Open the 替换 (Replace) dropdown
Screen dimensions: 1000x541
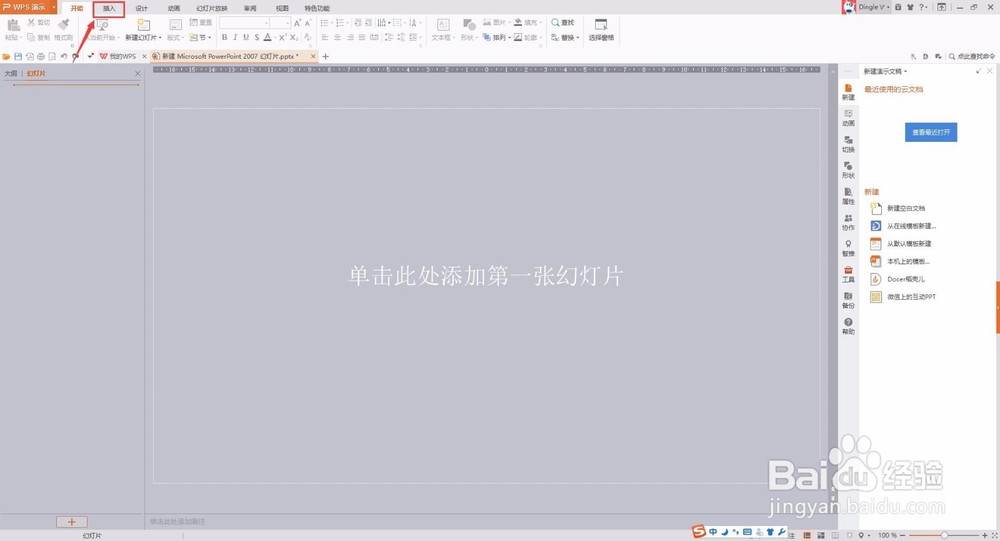coord(566,38)
